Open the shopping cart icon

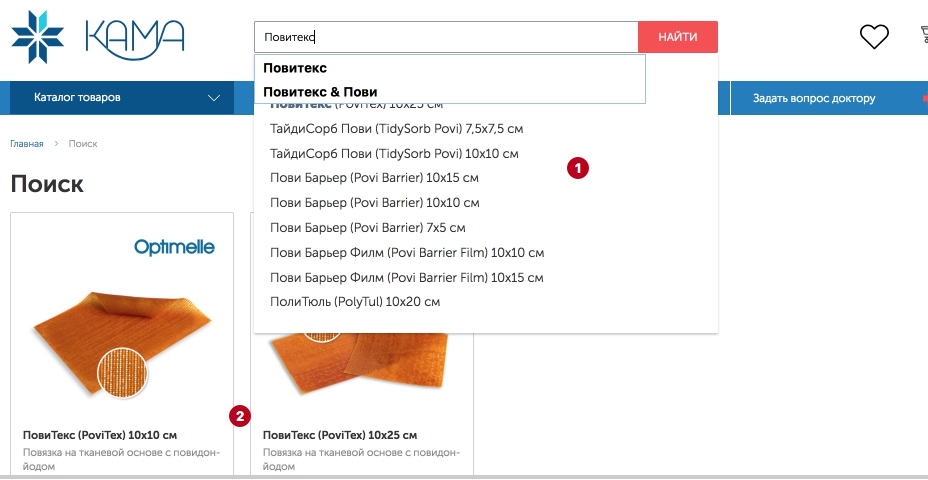coord(923,36)
